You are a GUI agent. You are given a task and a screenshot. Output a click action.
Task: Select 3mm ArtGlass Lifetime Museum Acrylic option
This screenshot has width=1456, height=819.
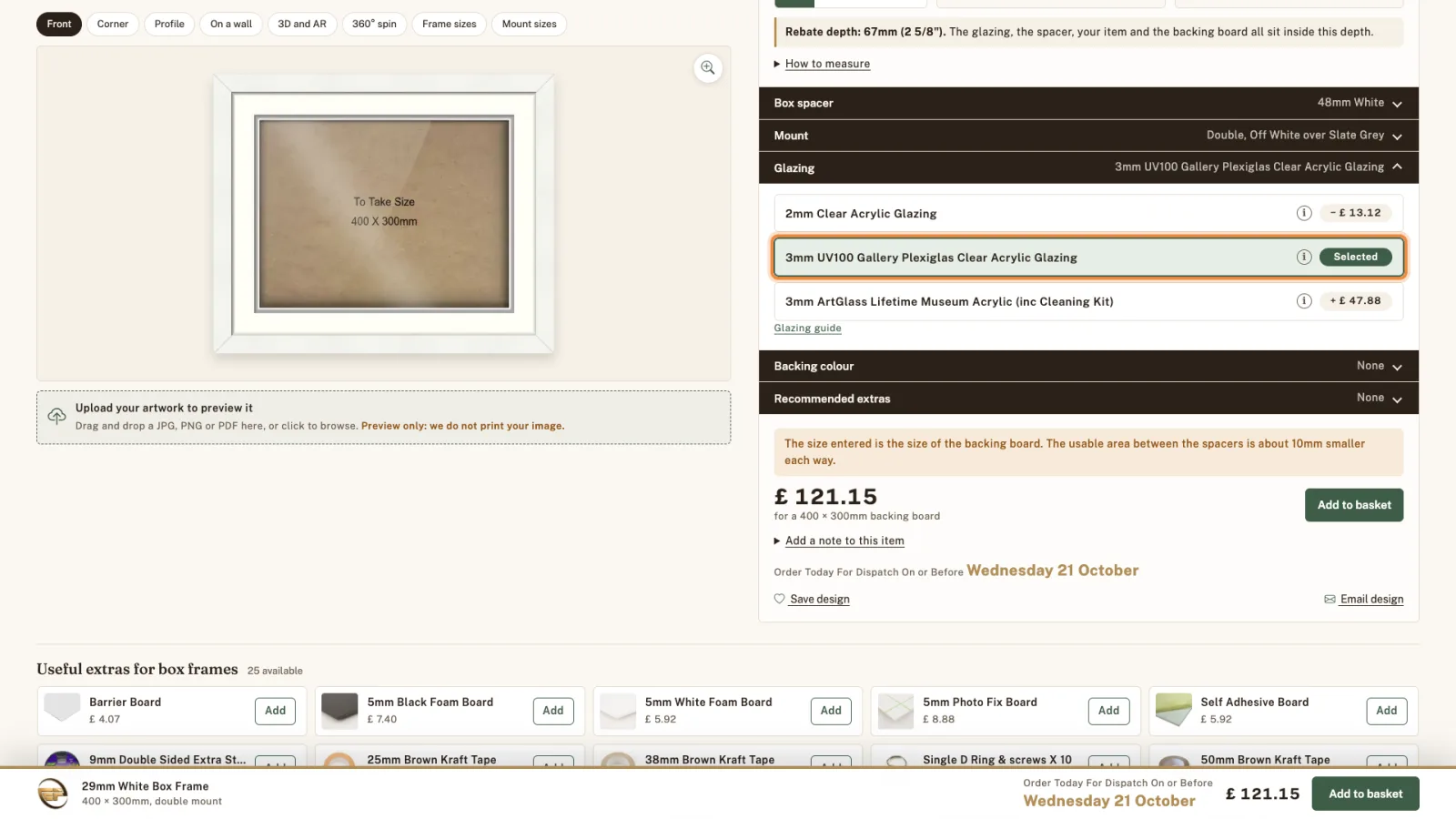[1088, 301]
